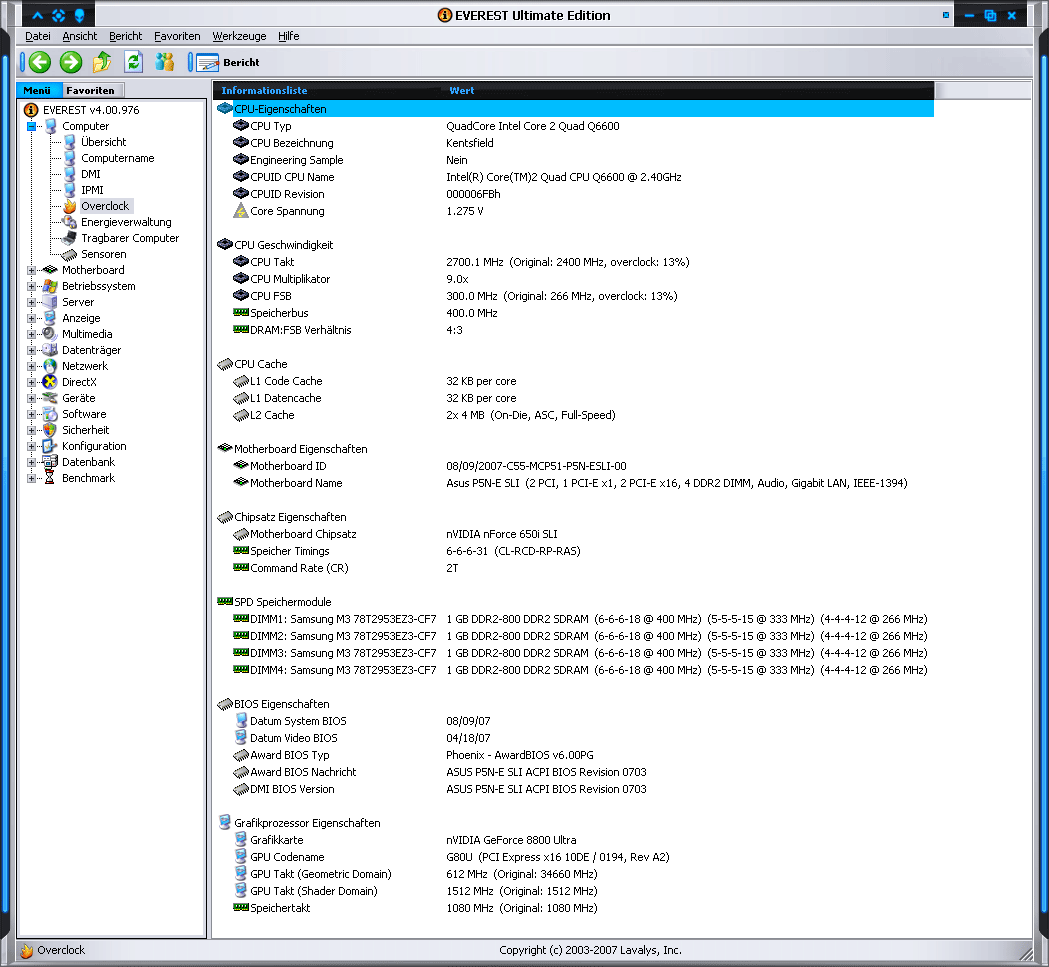The height and width of the screenshot is (967, 1049).
Task: Click the Geräte icon in tree
Action: (50, 398)
